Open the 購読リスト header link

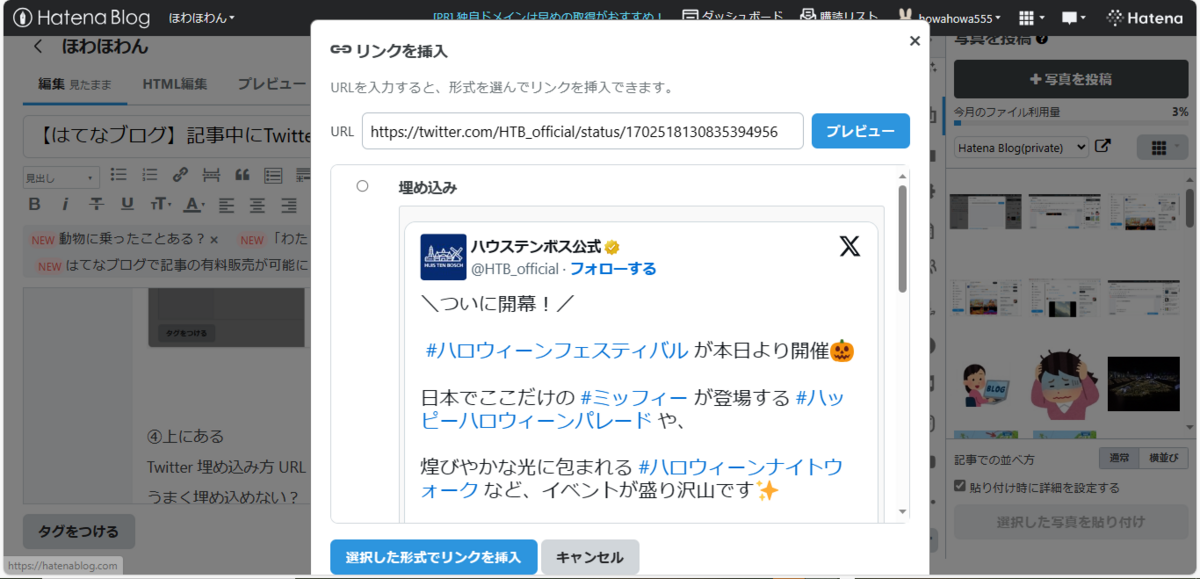pos(841,17)
